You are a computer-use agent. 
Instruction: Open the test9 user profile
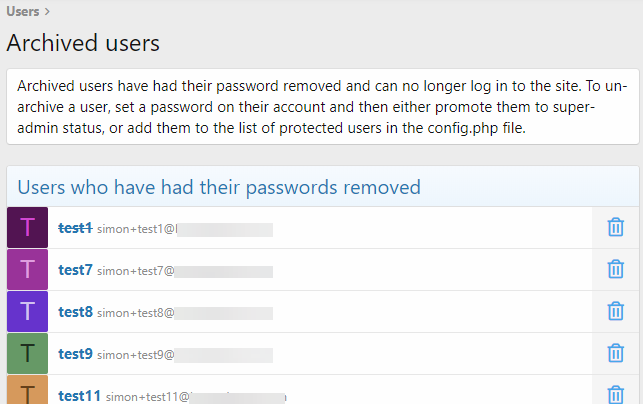75,354
